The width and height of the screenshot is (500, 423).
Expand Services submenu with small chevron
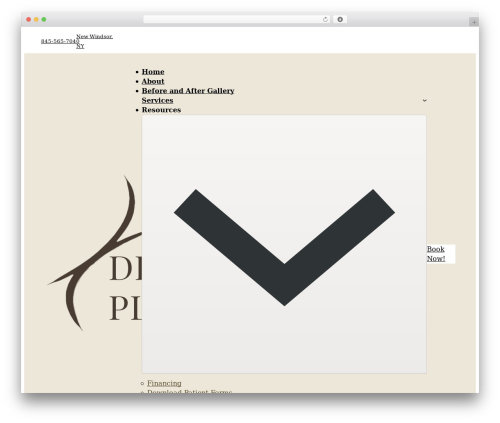click(x=424, y=100)
